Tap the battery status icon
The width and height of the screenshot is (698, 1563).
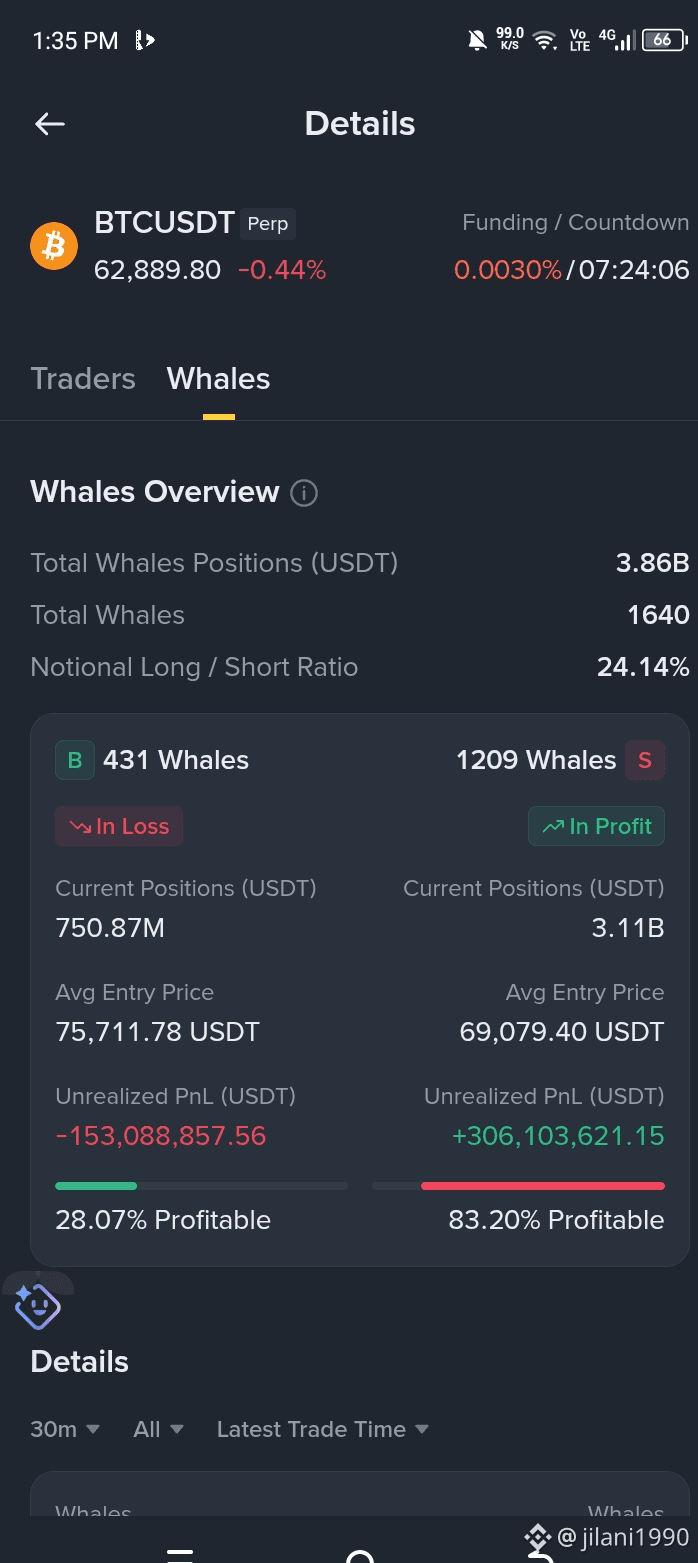664,41
